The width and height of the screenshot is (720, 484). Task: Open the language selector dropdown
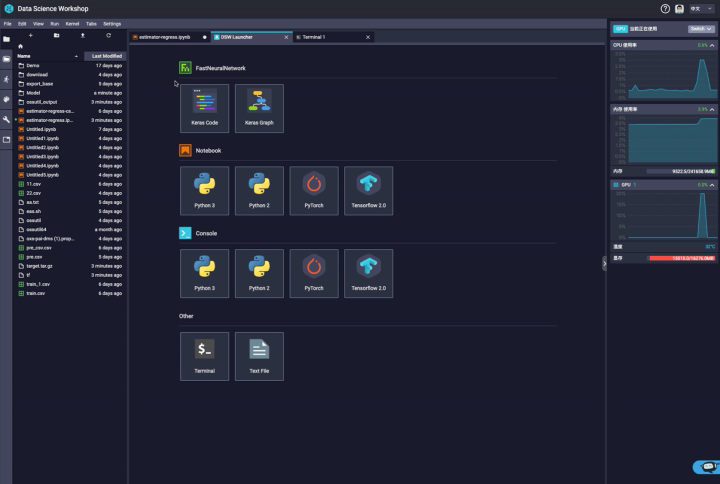click(701, 9)
